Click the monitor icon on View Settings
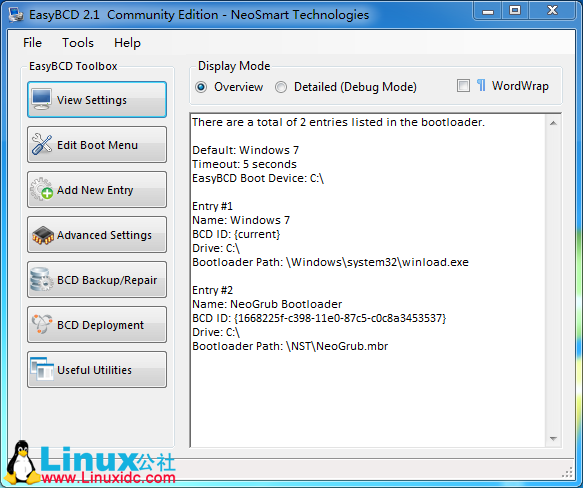 tap(41, 99)
